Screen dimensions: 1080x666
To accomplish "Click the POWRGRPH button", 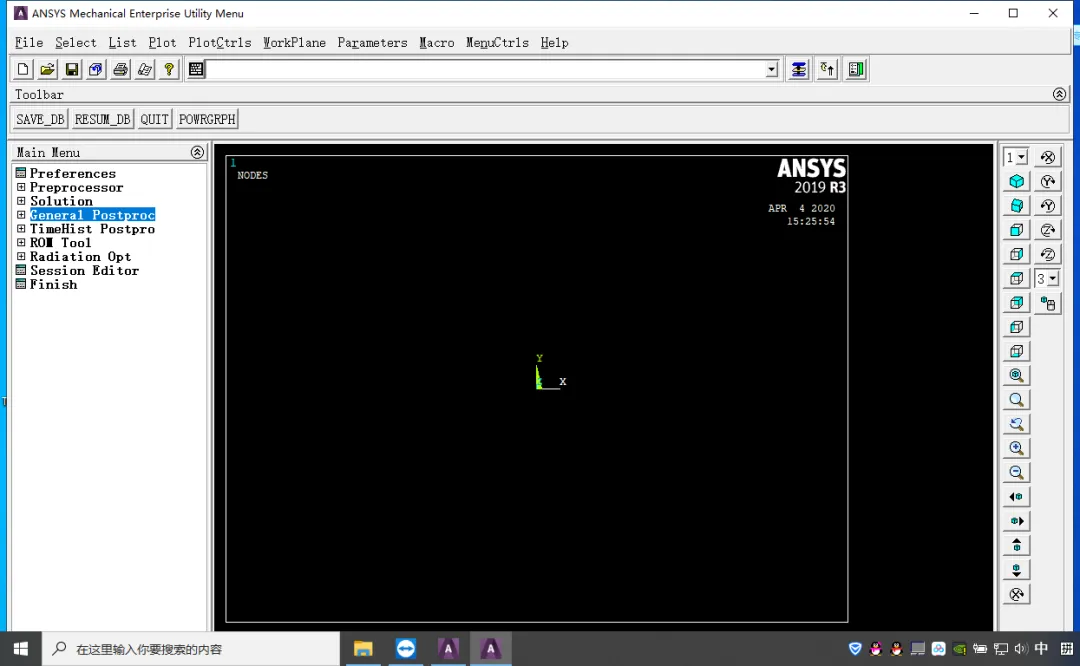I will tap(207, 119).
